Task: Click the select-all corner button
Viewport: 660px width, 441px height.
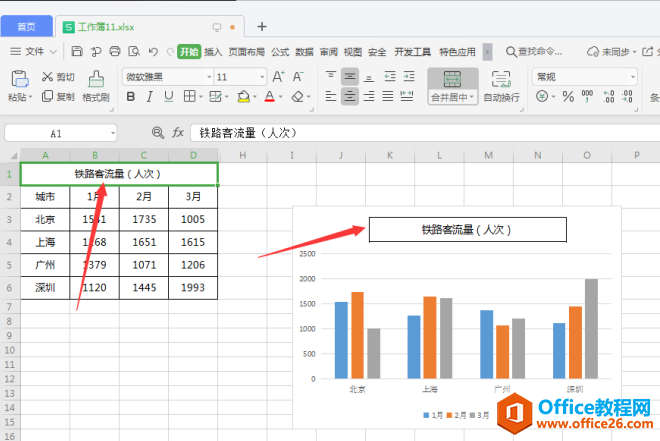Action: coord(13,155)
